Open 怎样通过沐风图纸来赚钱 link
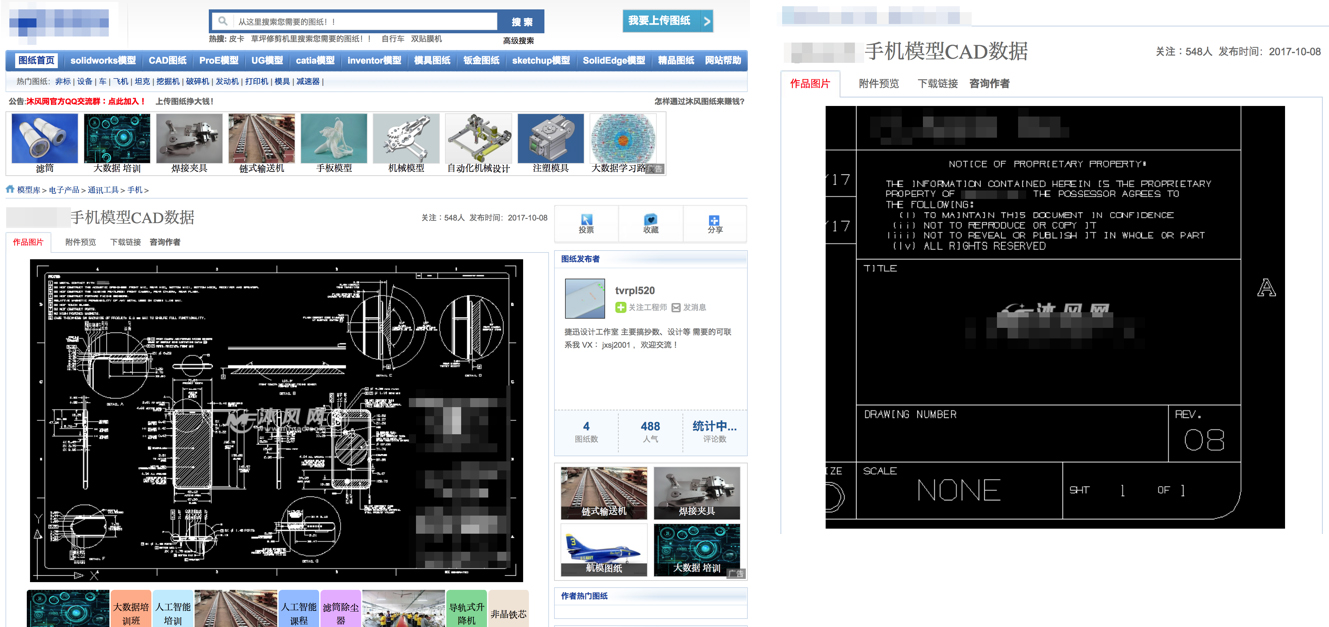Image resolution: width=1329 pixels, height=627 pixels. pos(699,101)
